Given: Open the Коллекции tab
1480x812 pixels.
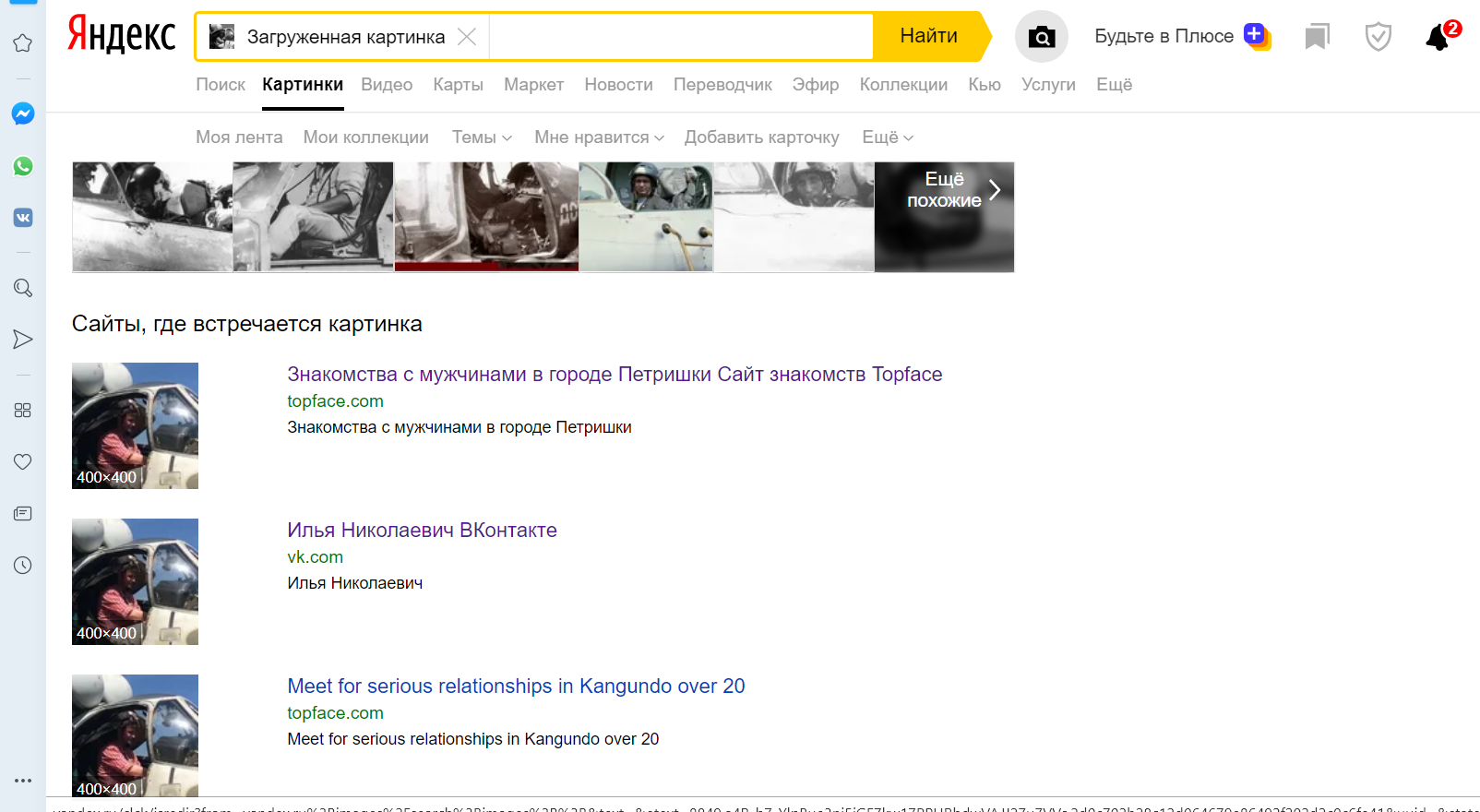Looking at the screenshot, I should tap(903, 85).
